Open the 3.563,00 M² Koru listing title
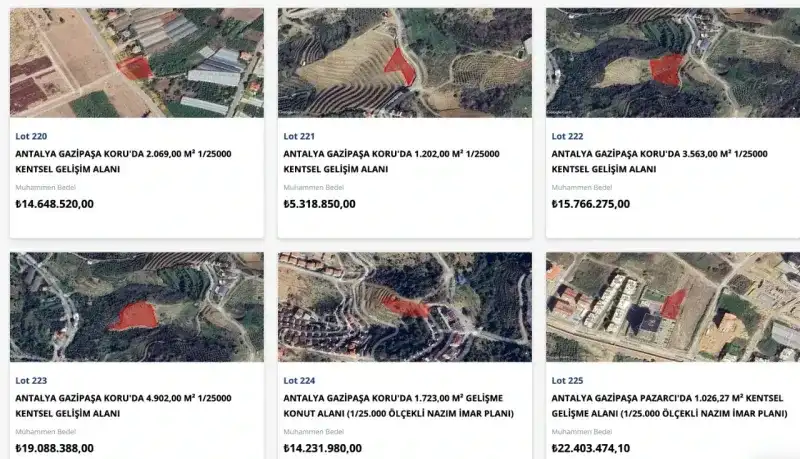This screenshot has width=800, height=459. click(x=660, y=161)
